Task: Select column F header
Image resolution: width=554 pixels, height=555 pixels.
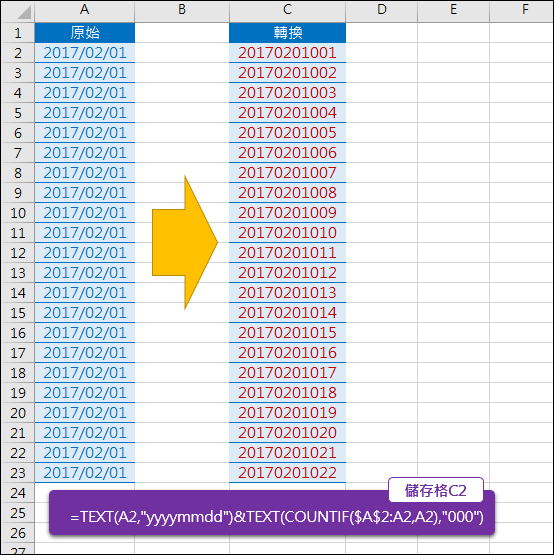Action: tap(522, 11)
